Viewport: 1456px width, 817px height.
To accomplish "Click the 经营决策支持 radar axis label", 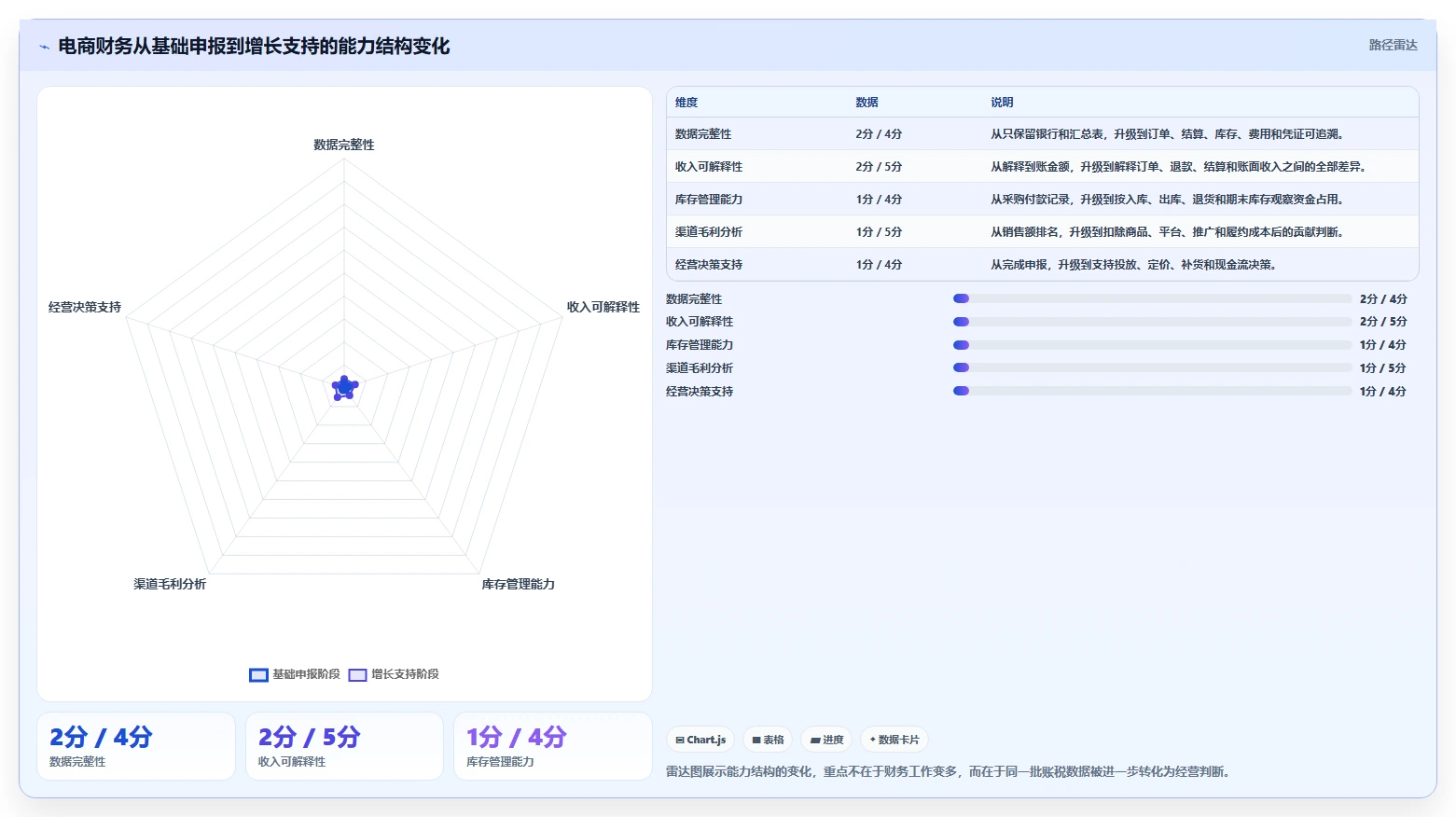I will pyautogui.click(x=85, y=307).
